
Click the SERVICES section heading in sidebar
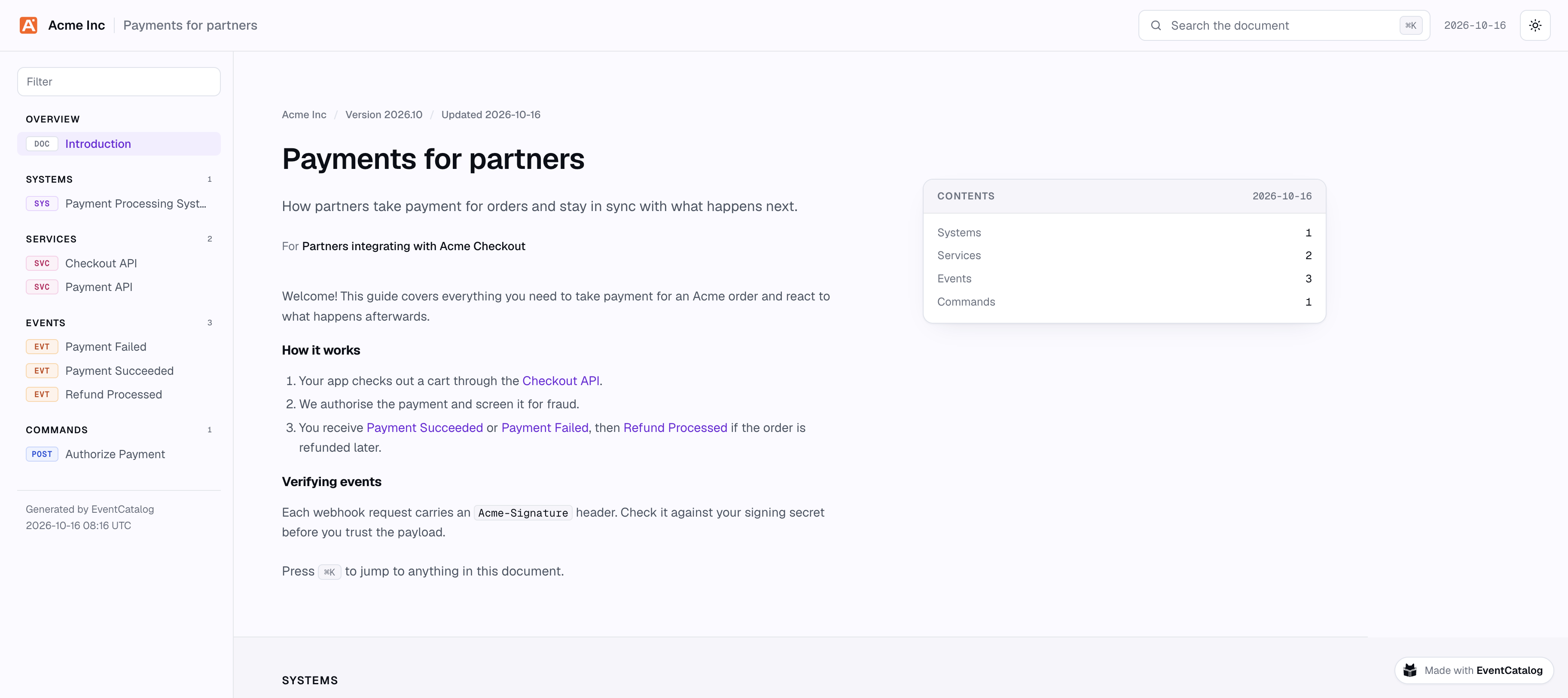[x=51, y=239]
